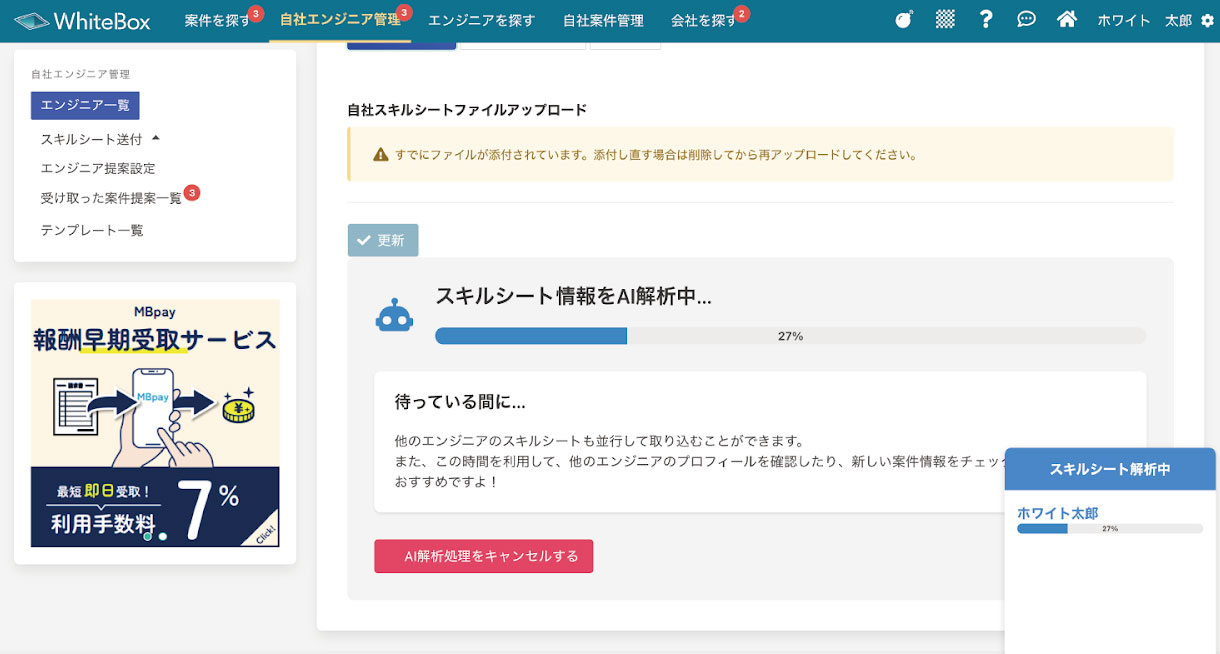Click the 更新 button
1220x654 pixels.
(383, 240)
